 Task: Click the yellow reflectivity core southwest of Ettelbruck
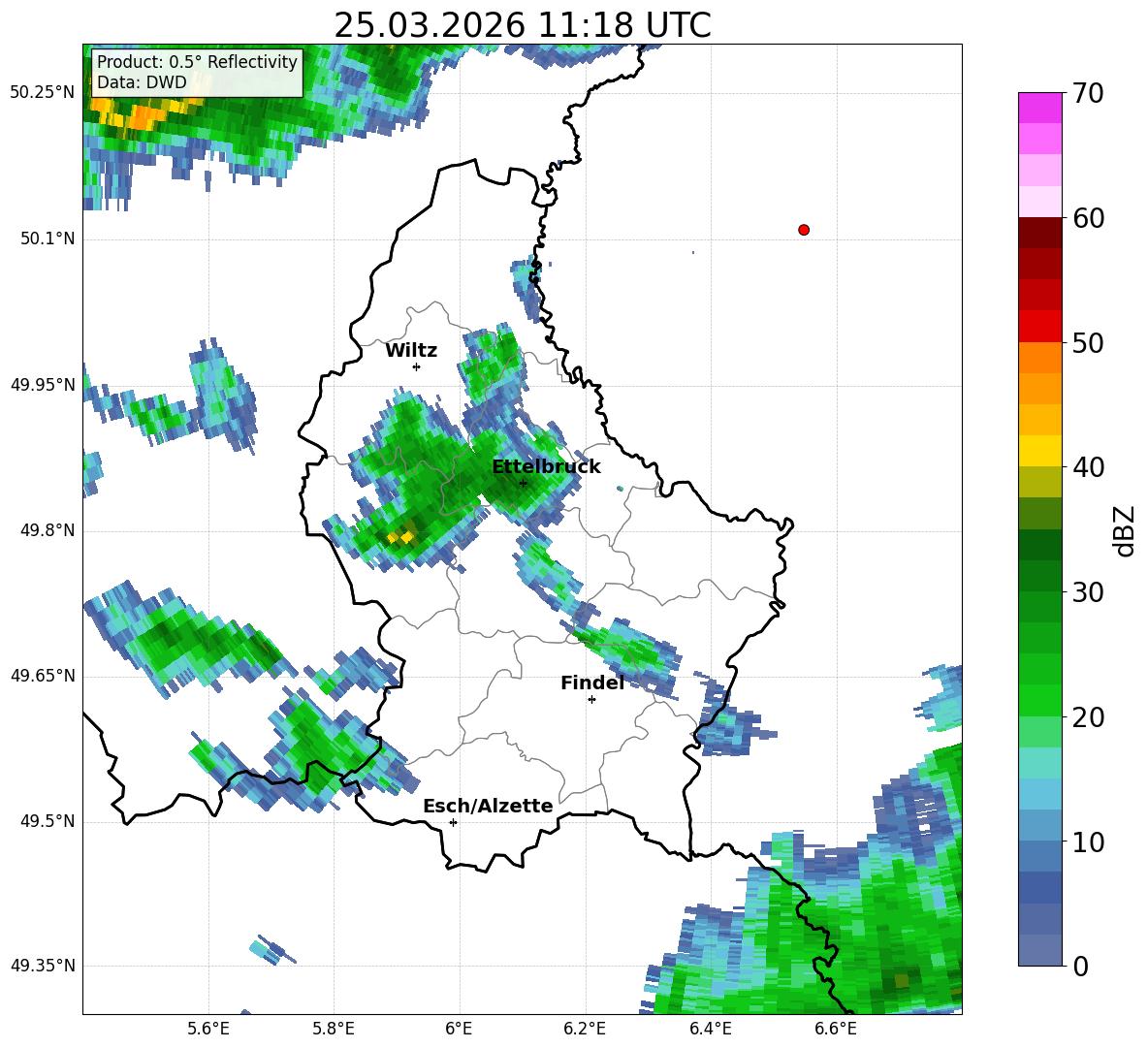pyautogui.click(x=401, y=537)
